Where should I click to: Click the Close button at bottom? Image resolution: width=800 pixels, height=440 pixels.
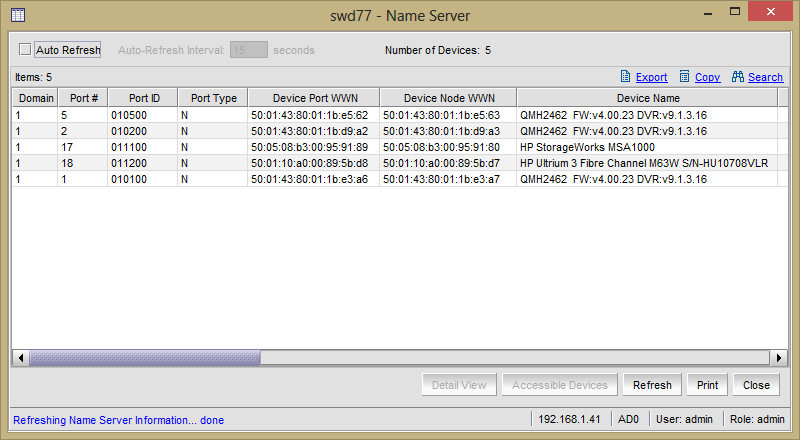(x=756, y=385)
